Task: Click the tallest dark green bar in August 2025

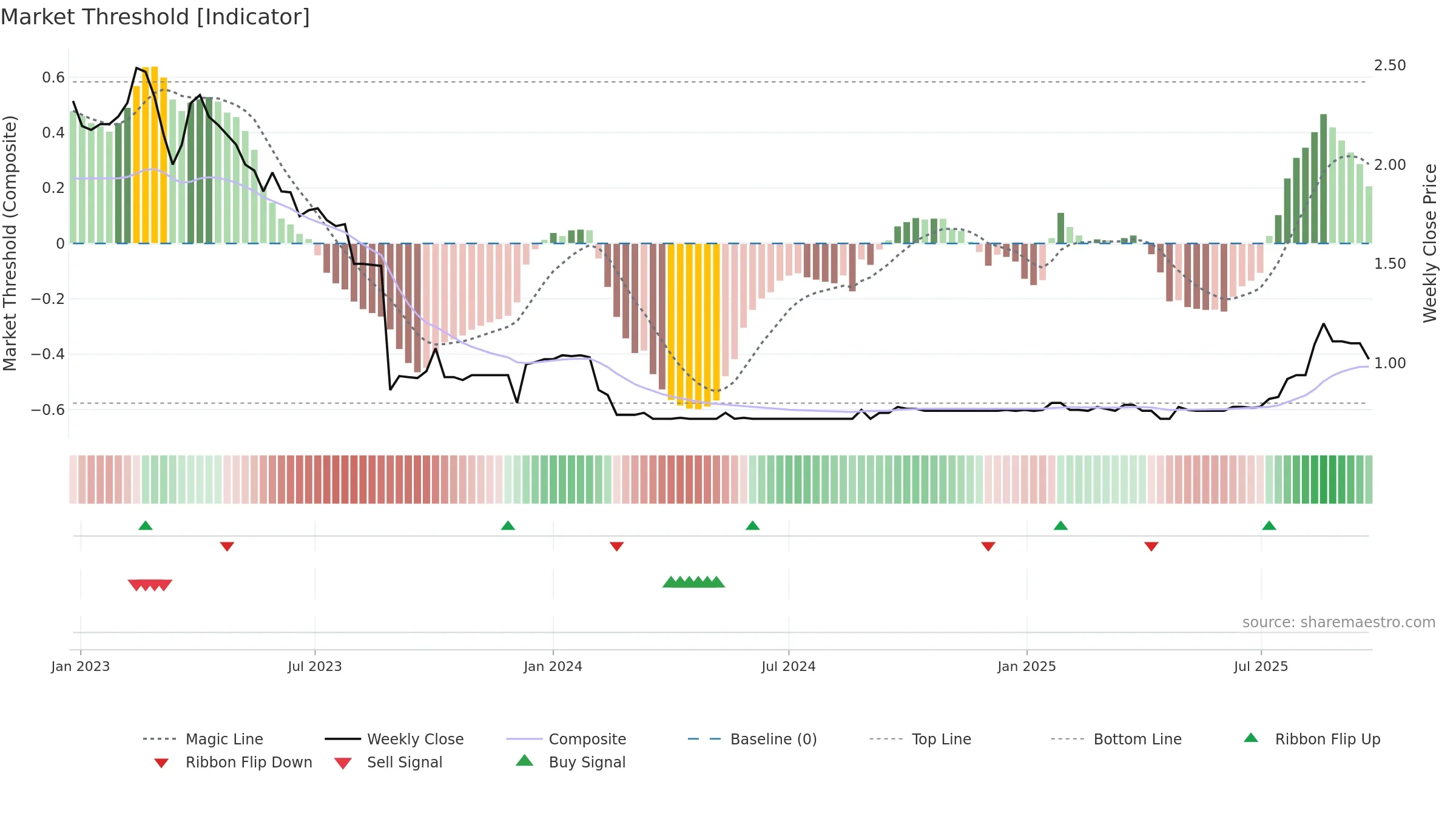Action: (1324, 178)
